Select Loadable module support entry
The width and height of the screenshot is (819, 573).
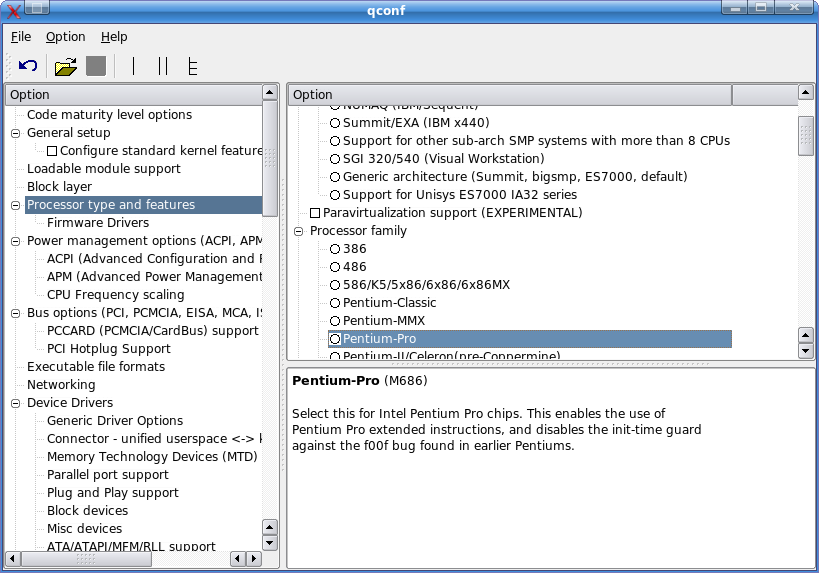pos(103,169)
